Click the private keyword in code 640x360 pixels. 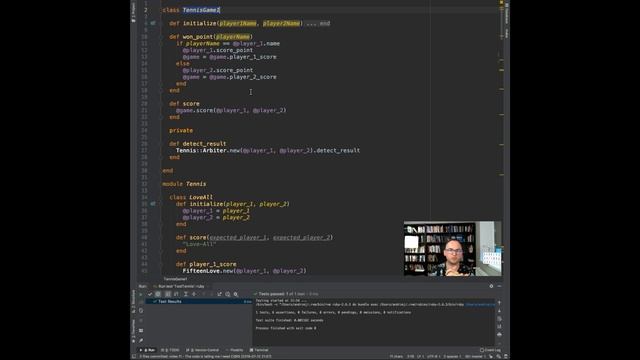click(x=181, y=131)
